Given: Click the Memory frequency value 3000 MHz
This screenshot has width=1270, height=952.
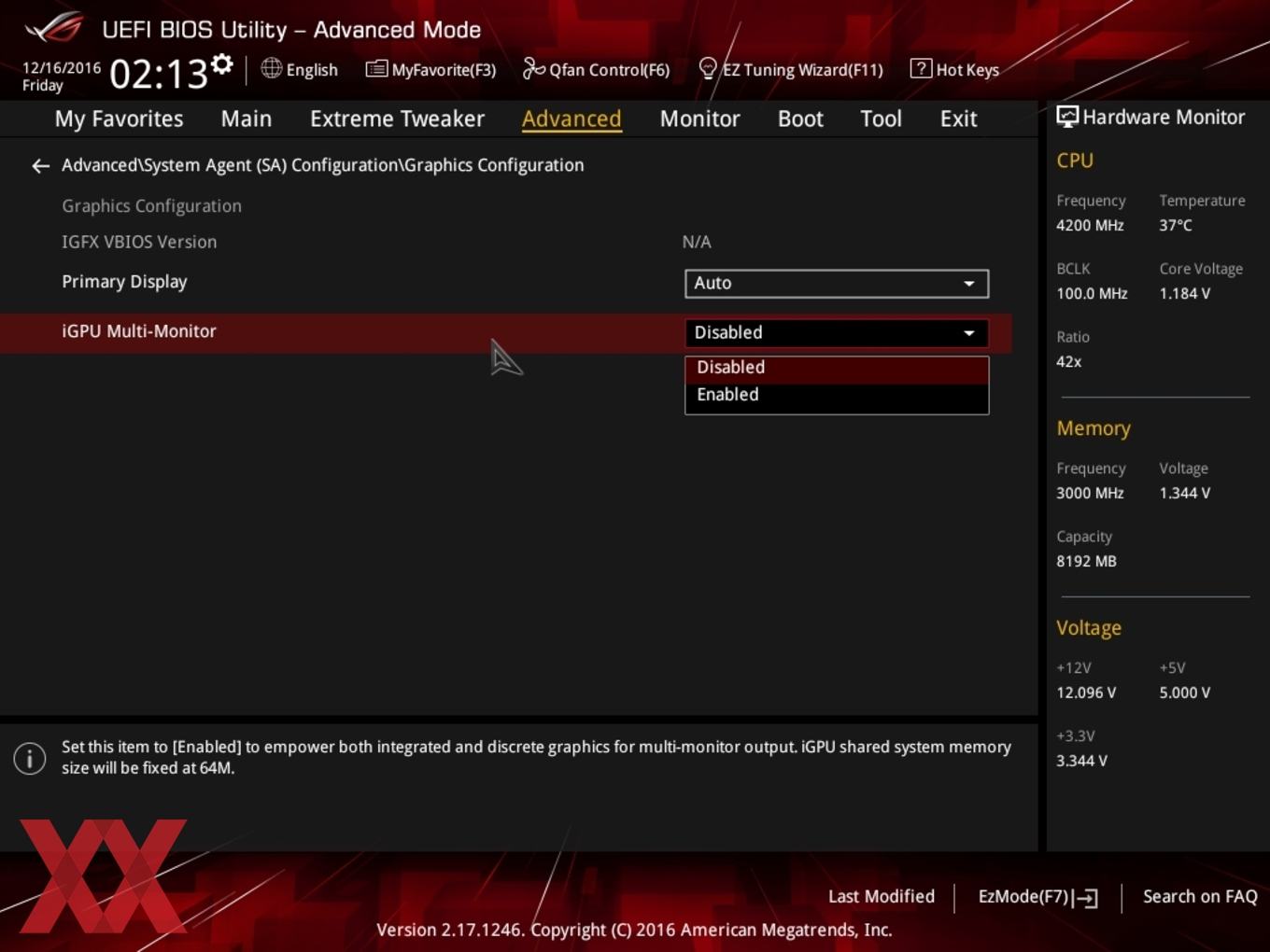Looking at the screenshot, I should (1090, 494).
